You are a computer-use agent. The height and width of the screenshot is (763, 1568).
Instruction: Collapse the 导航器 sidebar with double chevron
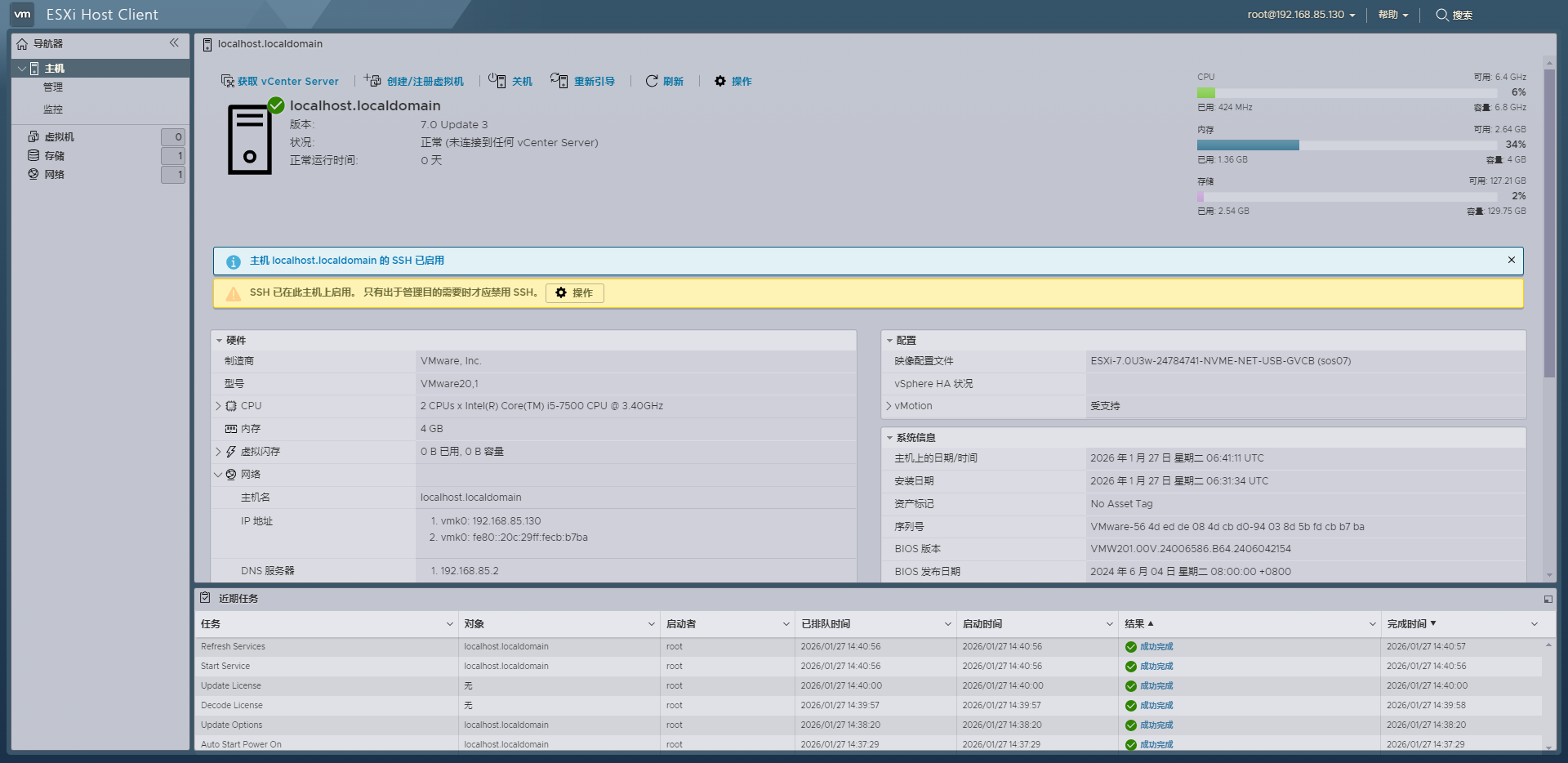174,43
